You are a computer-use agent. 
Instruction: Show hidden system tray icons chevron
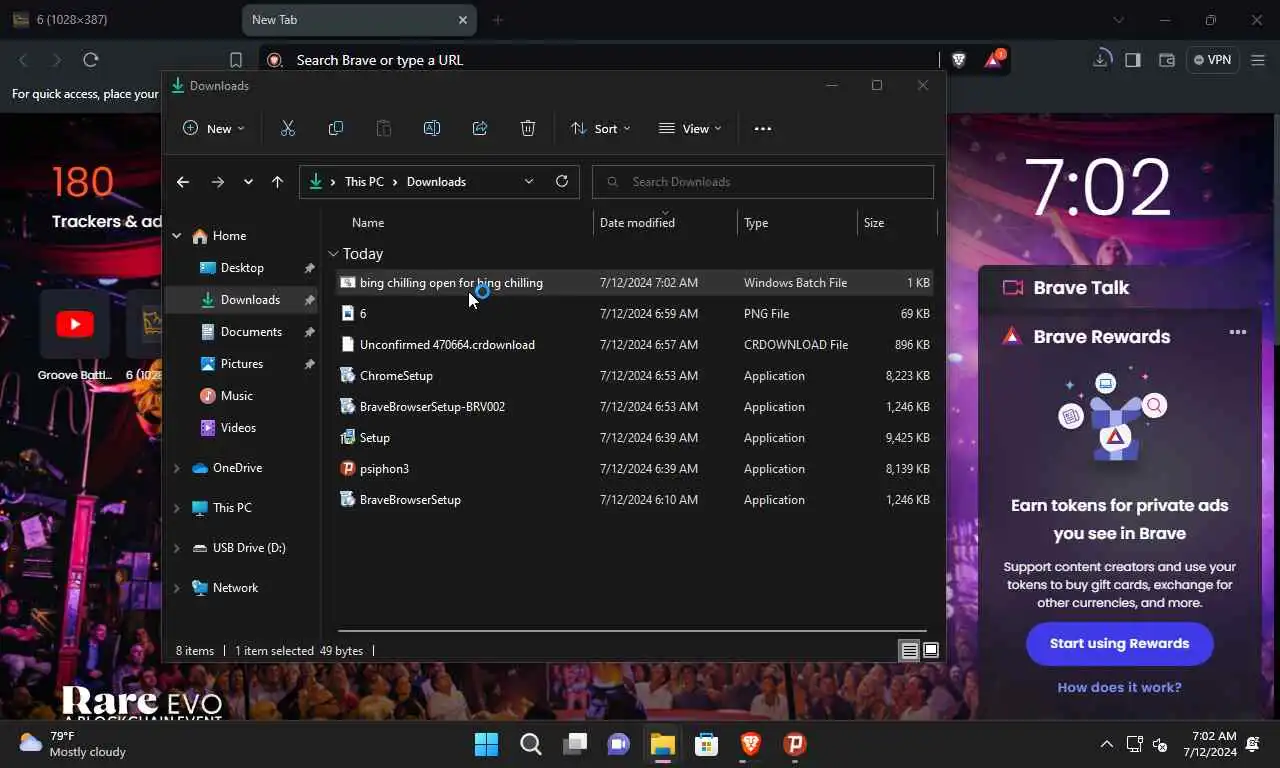[x=1106, y=744]
